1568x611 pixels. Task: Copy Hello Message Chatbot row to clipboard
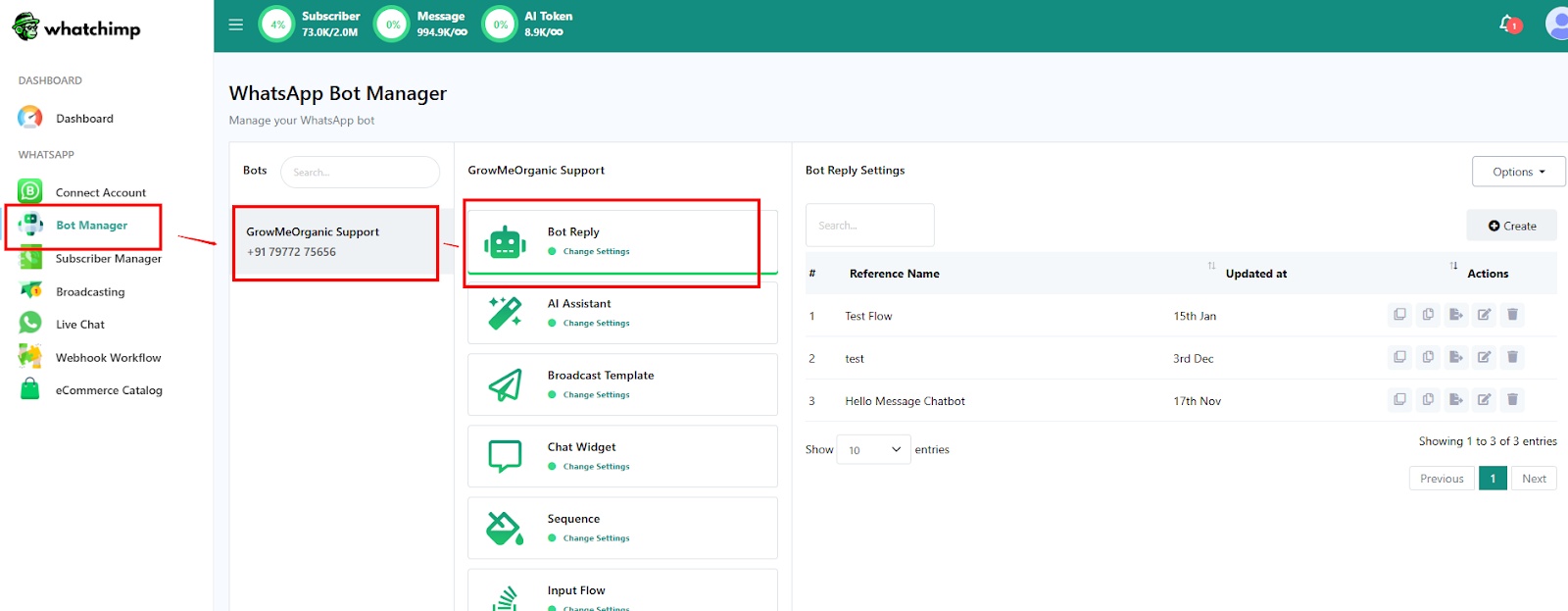(x=1428, y=399)
